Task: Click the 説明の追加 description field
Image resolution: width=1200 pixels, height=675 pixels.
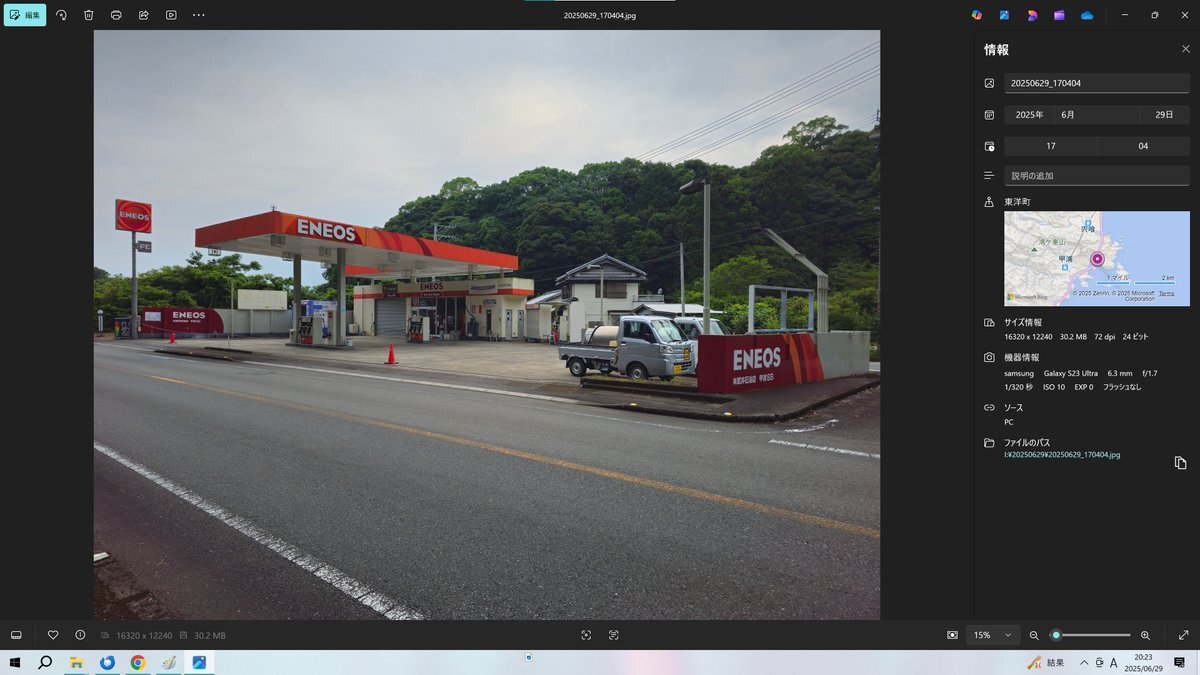Action: point(1097,176)
